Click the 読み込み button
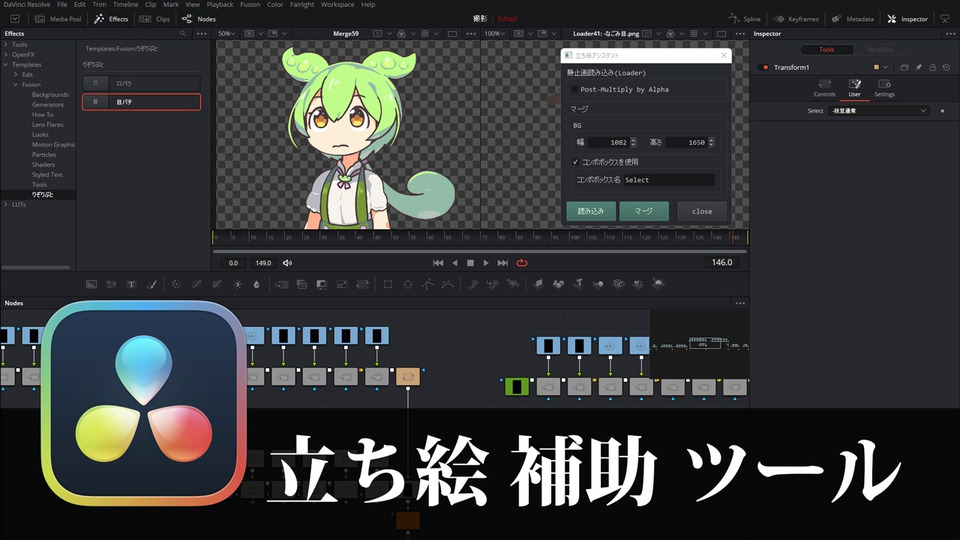Viewport: 960px width, 540px height. pos(591,211)
